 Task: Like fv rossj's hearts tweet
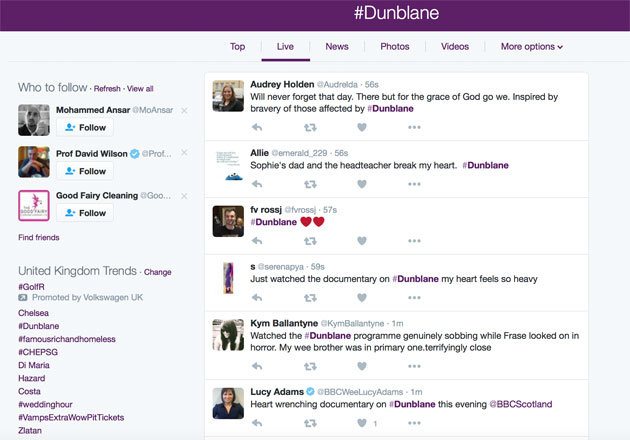pos(362,241)
